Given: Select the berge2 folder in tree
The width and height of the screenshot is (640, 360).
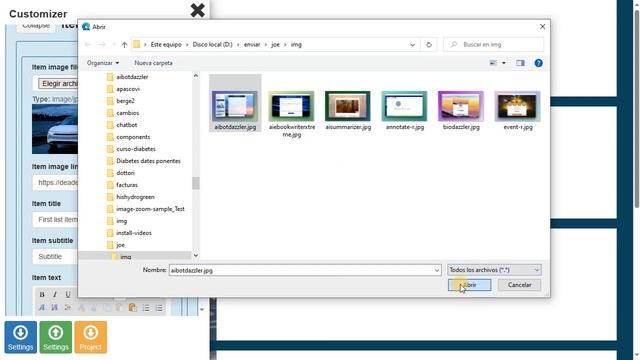Looking at the screenshot, I should click(x=125, y=101).
